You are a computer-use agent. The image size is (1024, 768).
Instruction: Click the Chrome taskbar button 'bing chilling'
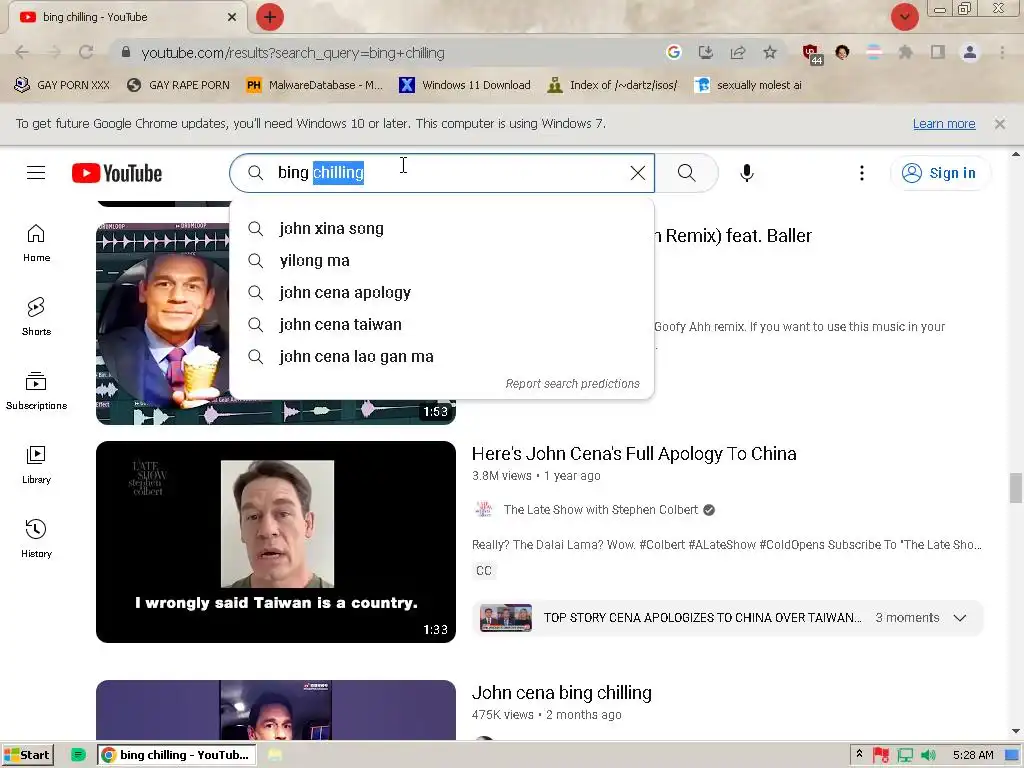click(176, 755)
